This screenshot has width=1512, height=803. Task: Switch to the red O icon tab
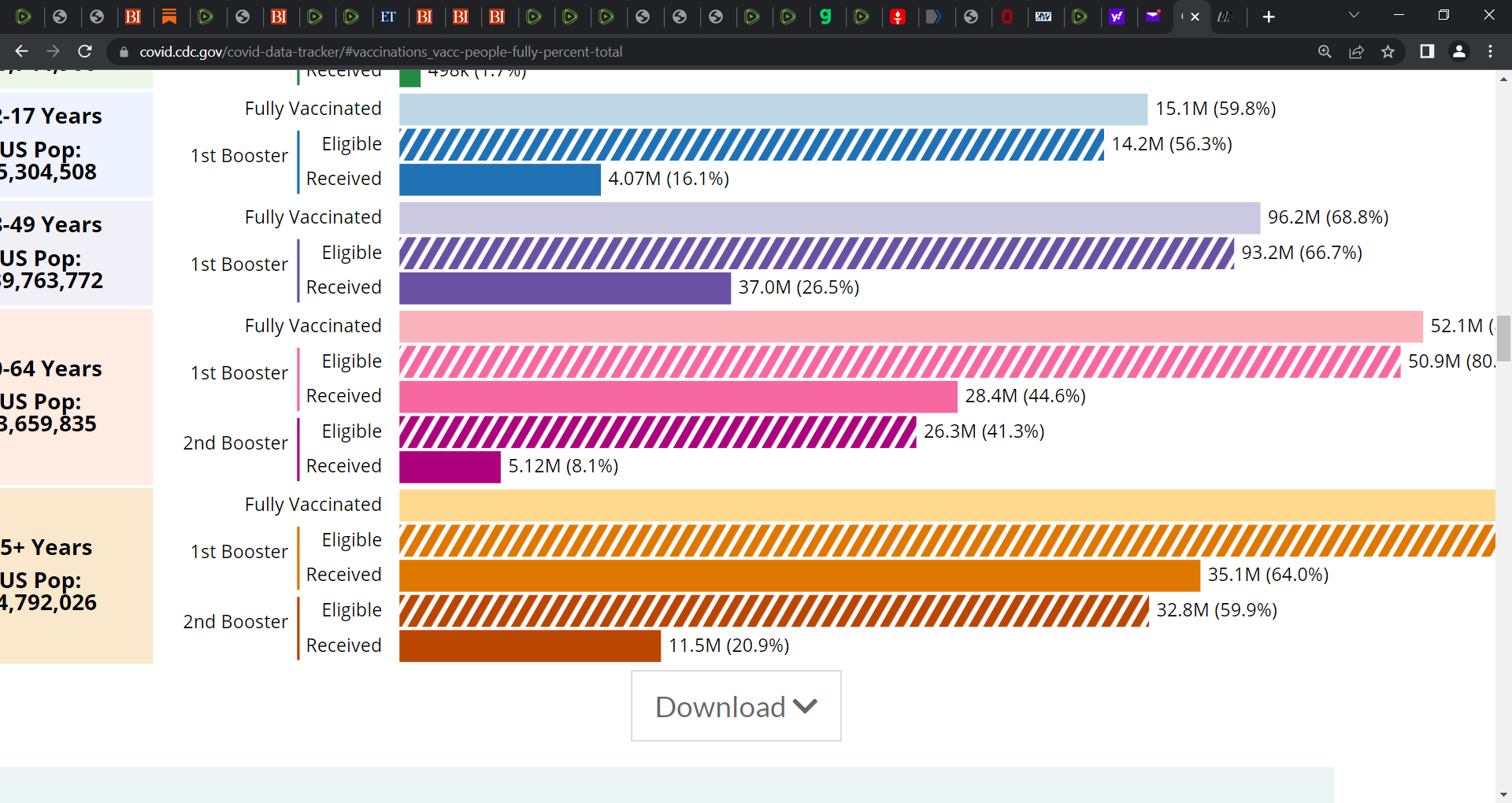pyautogui.click(x=1007, y=17)
